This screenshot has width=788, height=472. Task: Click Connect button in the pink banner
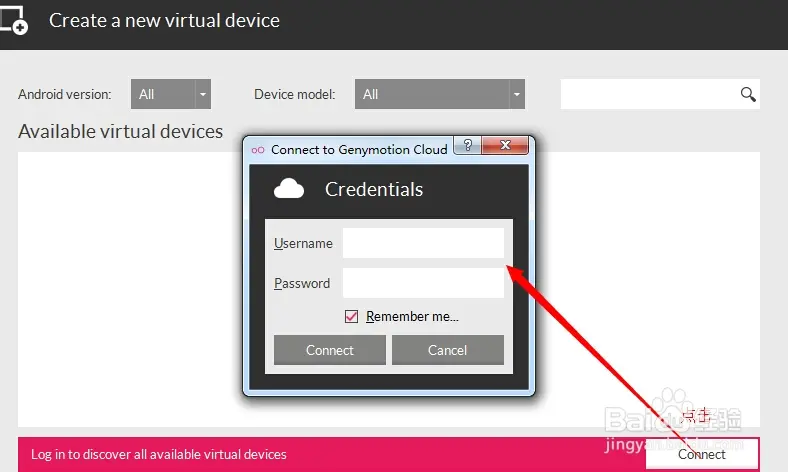702,454
